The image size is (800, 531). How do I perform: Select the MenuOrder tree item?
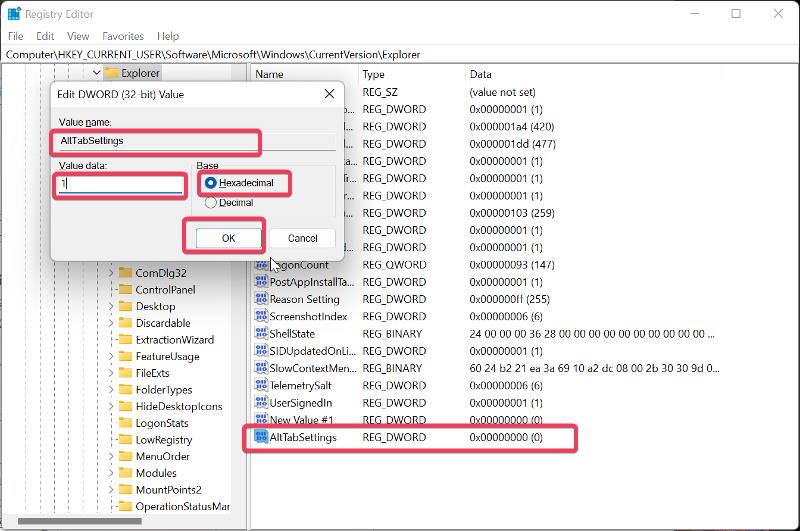pos(162,456)
